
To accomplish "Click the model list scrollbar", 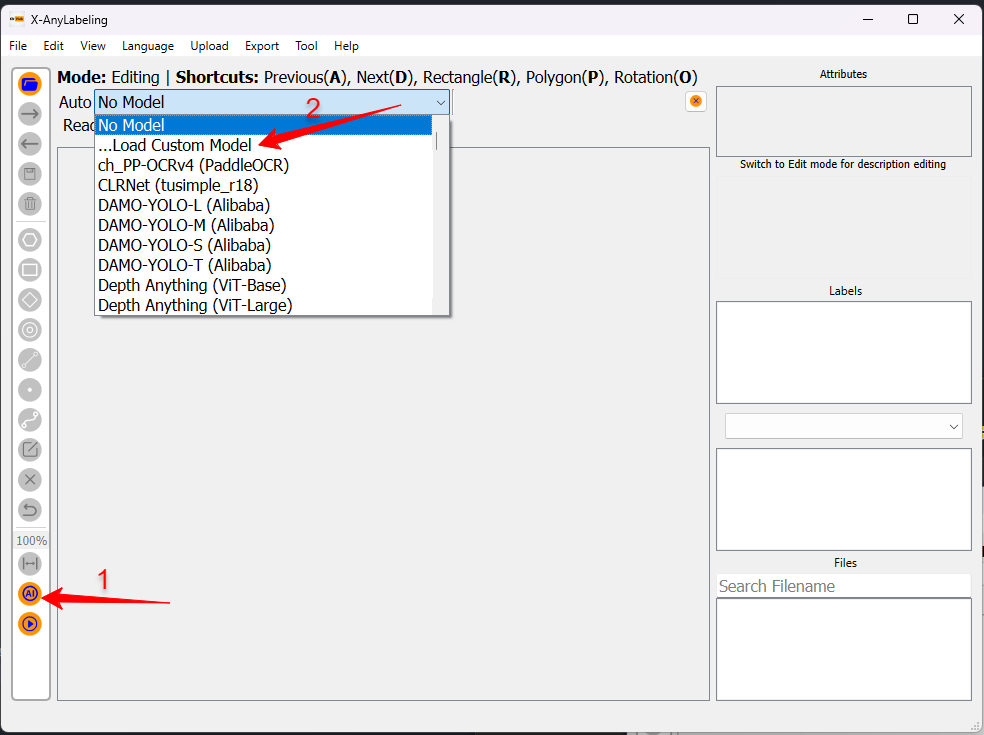I will pyautogui.click(x=436, y=141).
